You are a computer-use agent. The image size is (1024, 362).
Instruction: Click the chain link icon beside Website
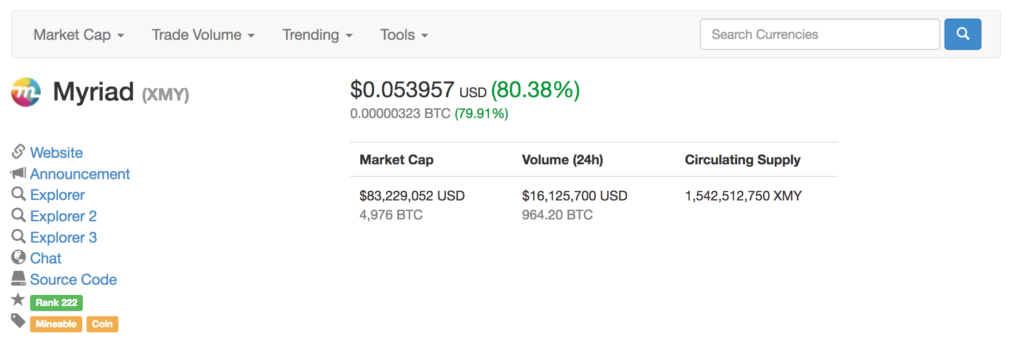point(18,152)
